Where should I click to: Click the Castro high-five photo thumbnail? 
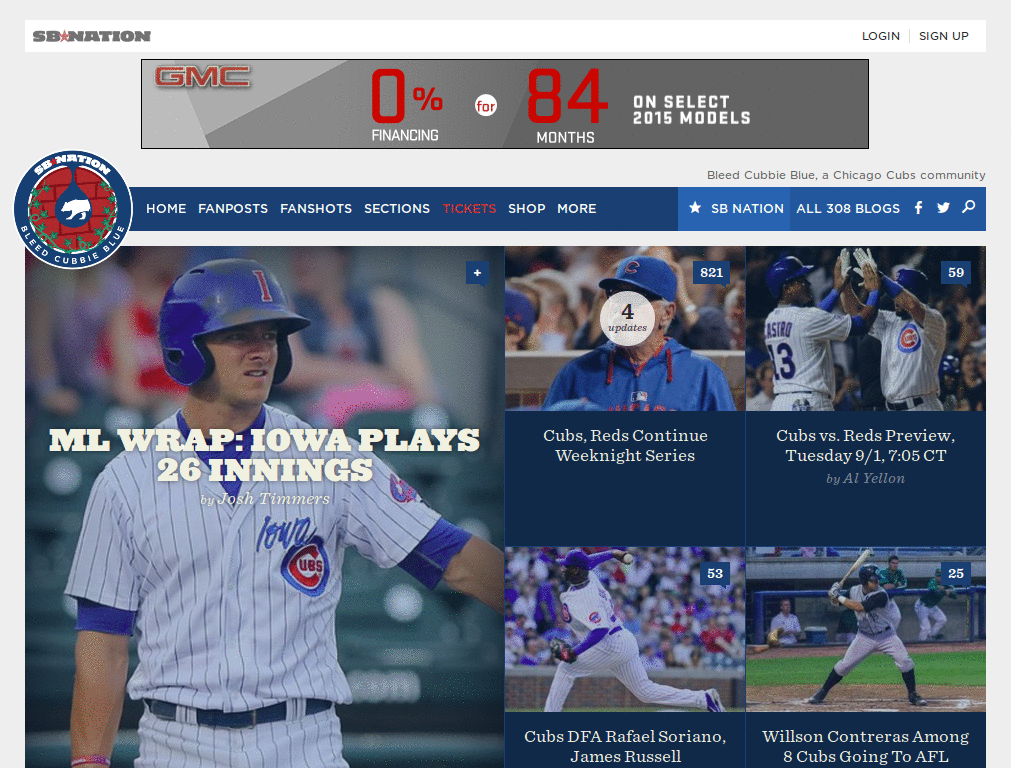(866, 328)
